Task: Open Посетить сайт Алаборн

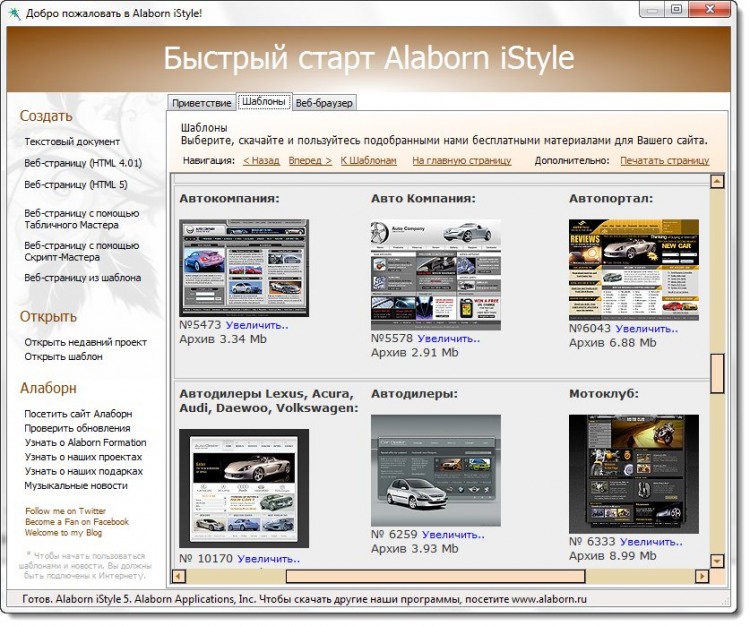Action: pos(78,414)
